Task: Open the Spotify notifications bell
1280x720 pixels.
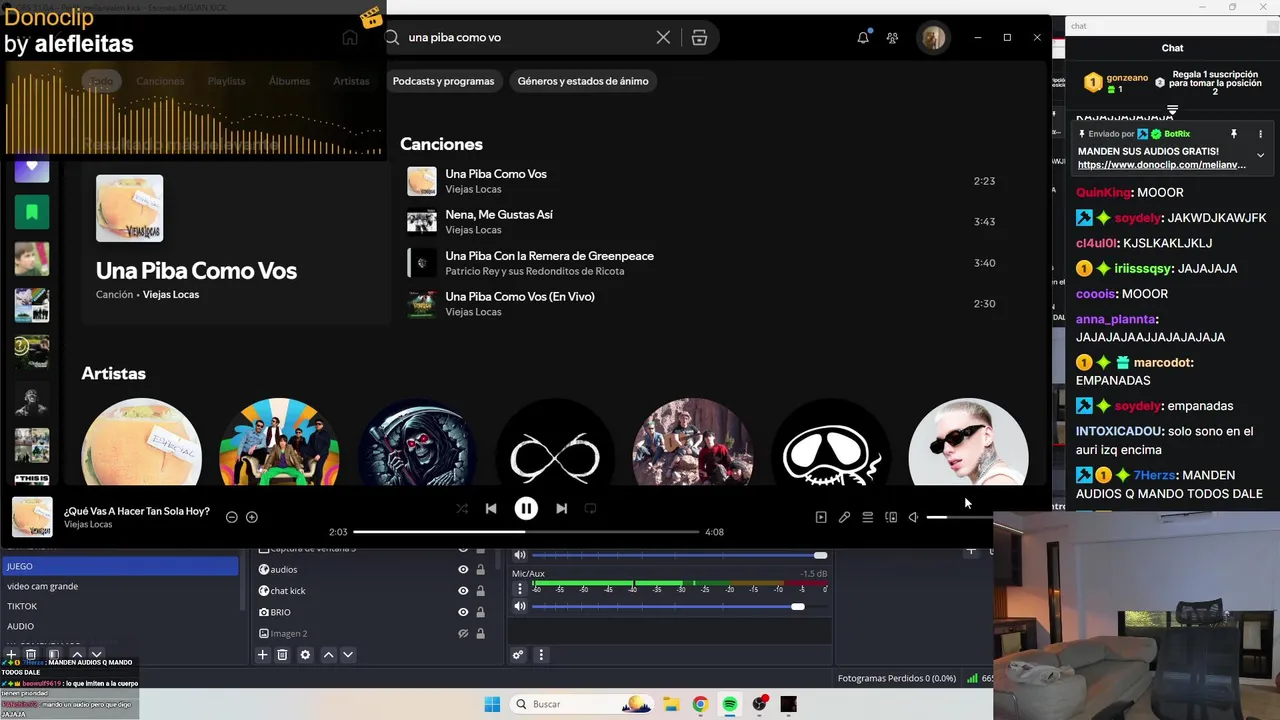Action: click(x=863, y=37)
